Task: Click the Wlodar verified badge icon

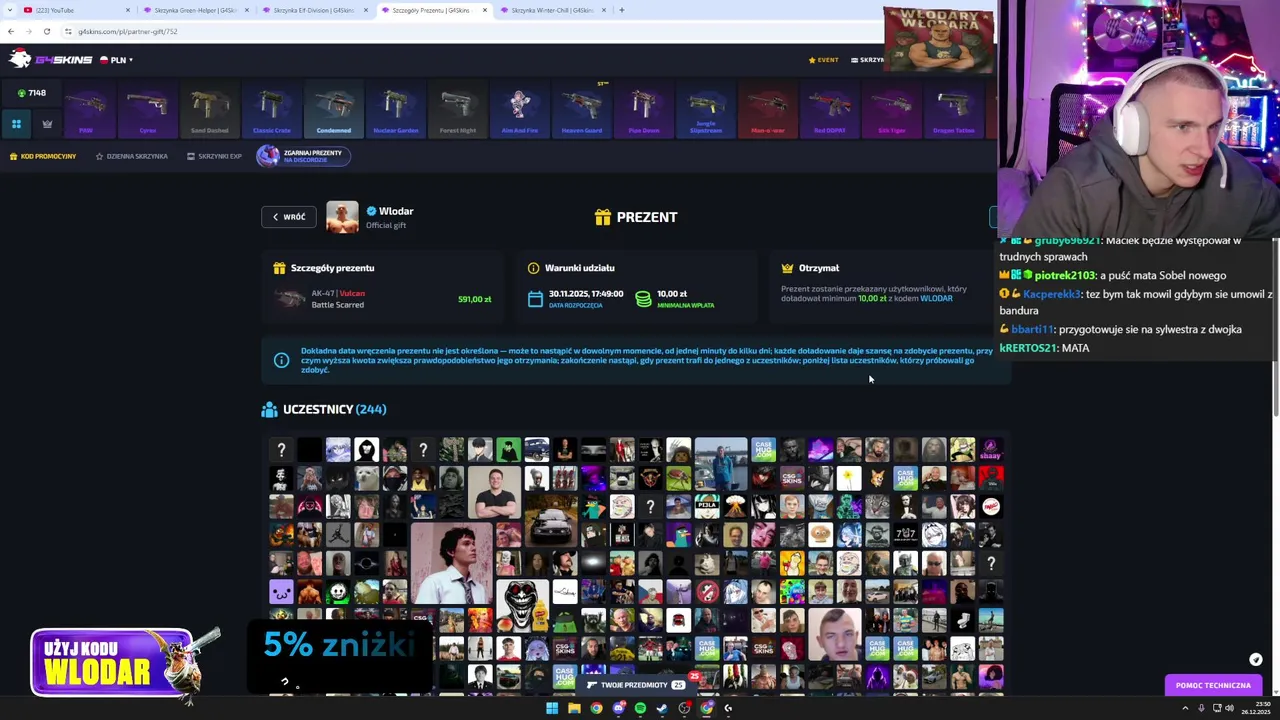Action: point(371,211)
